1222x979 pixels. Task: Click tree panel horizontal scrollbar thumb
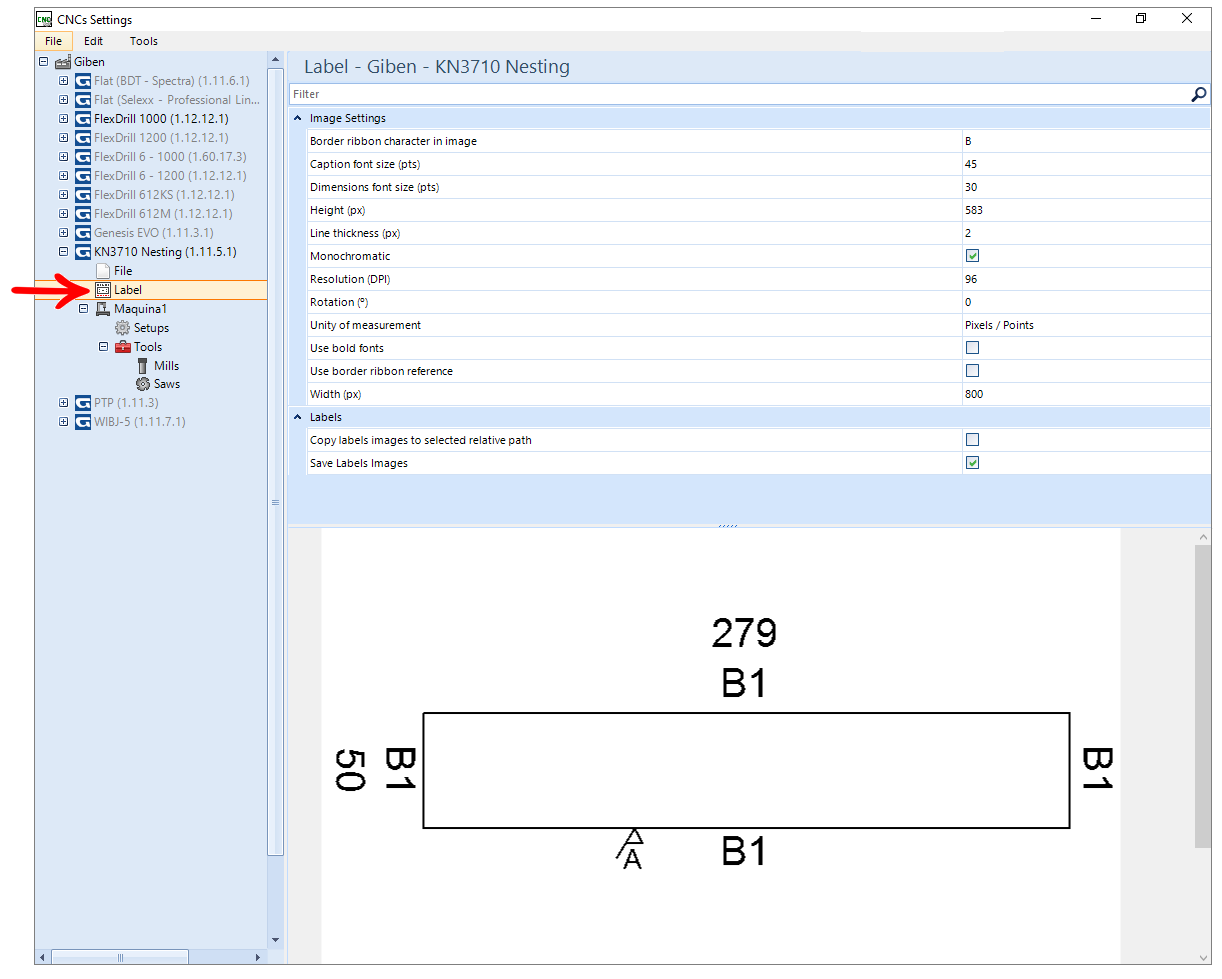119,957
